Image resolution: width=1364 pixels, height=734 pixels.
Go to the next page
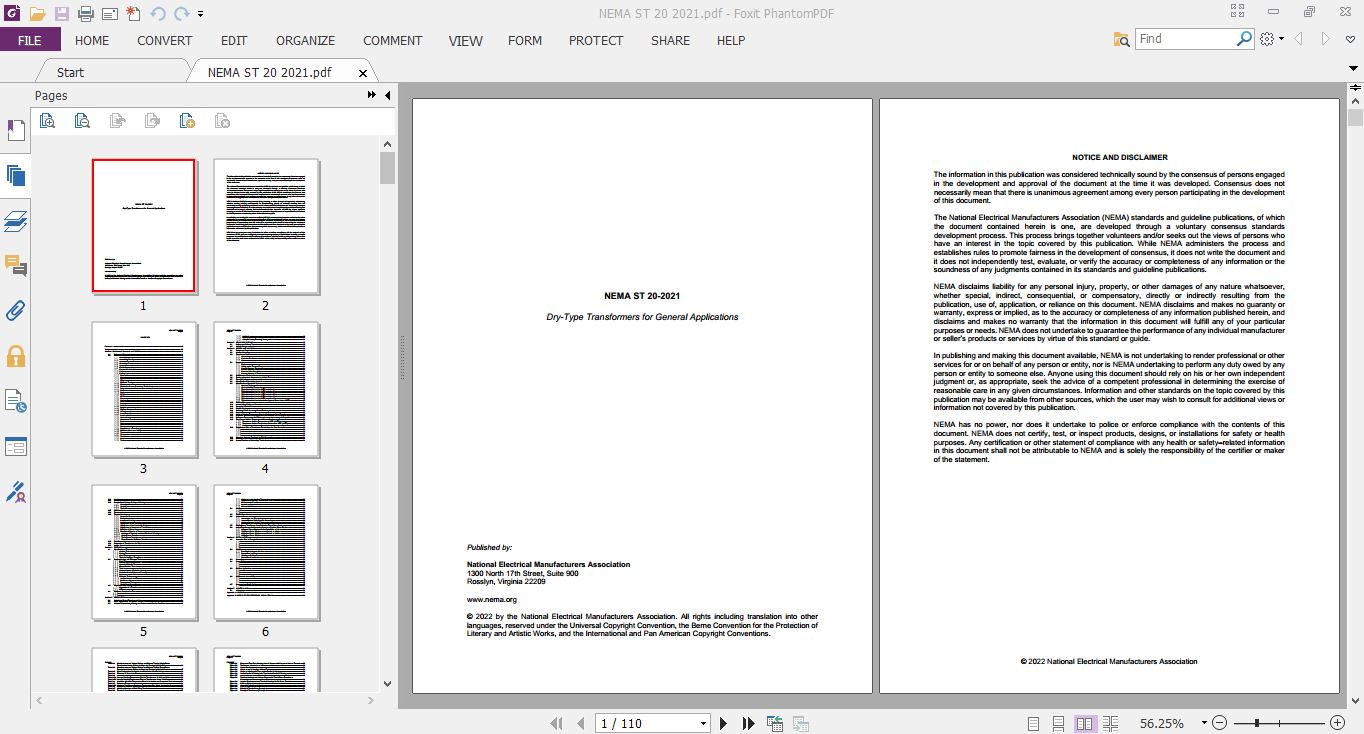pos(723,723)
